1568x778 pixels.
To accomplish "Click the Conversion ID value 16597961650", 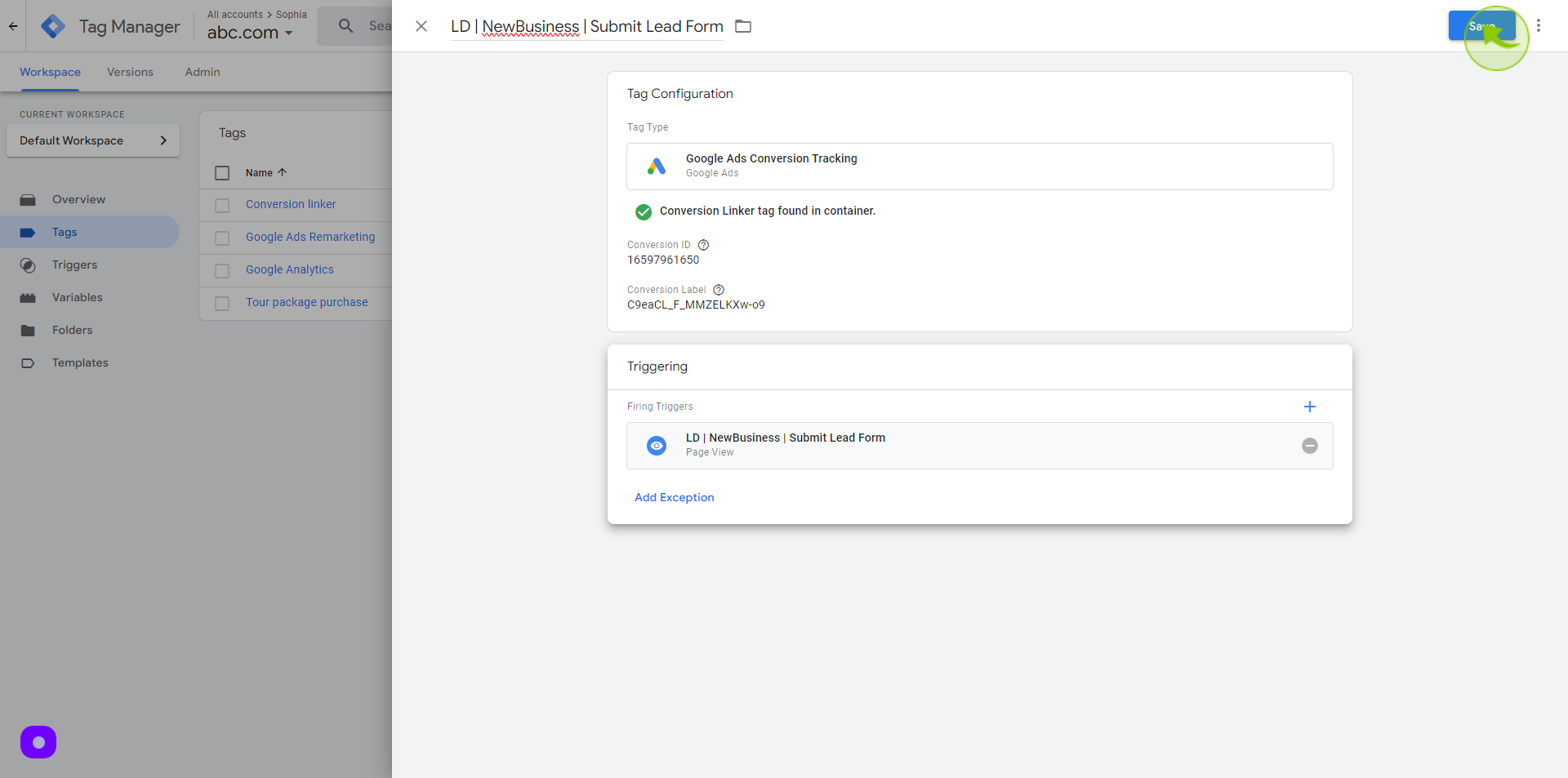I will click(x=663, y=260).
